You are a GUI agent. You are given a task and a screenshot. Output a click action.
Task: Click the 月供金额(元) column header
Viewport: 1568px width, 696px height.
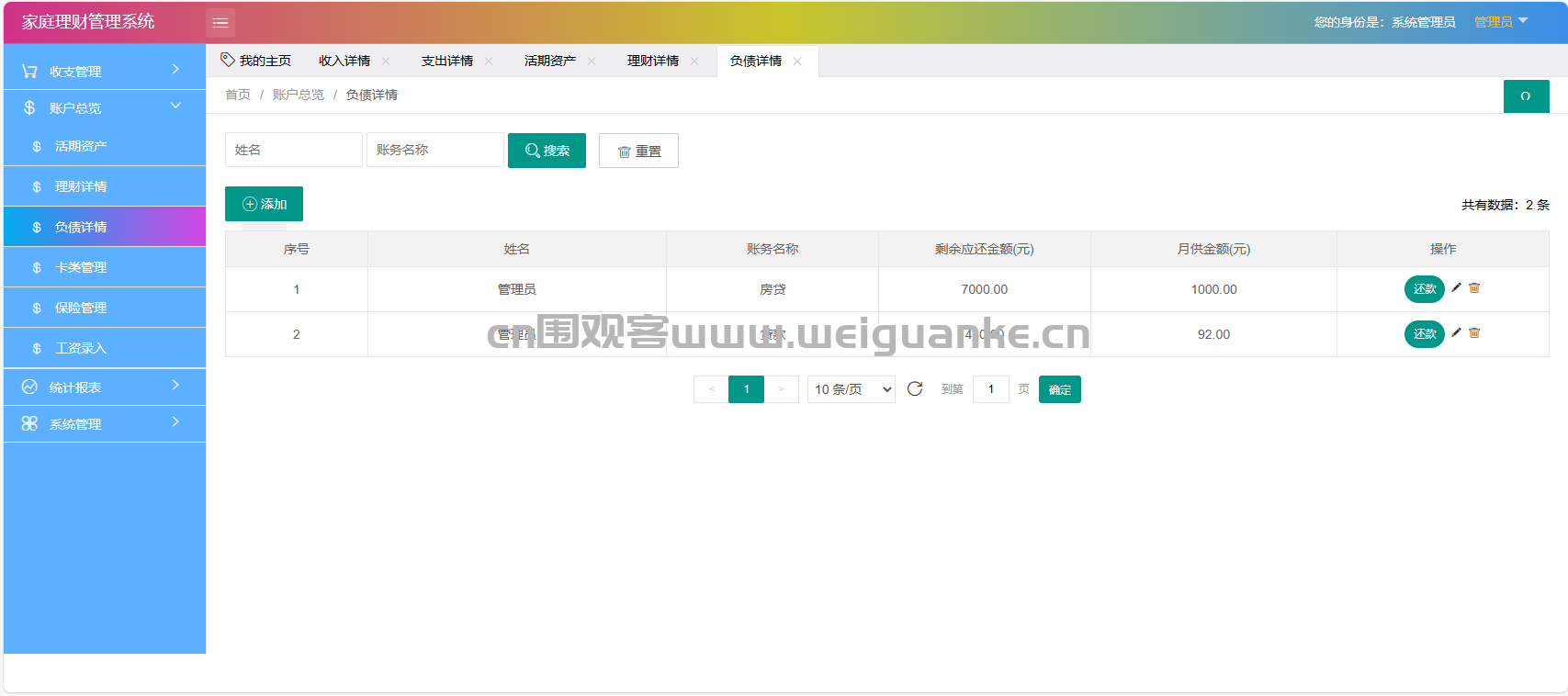coord(1213,249)
